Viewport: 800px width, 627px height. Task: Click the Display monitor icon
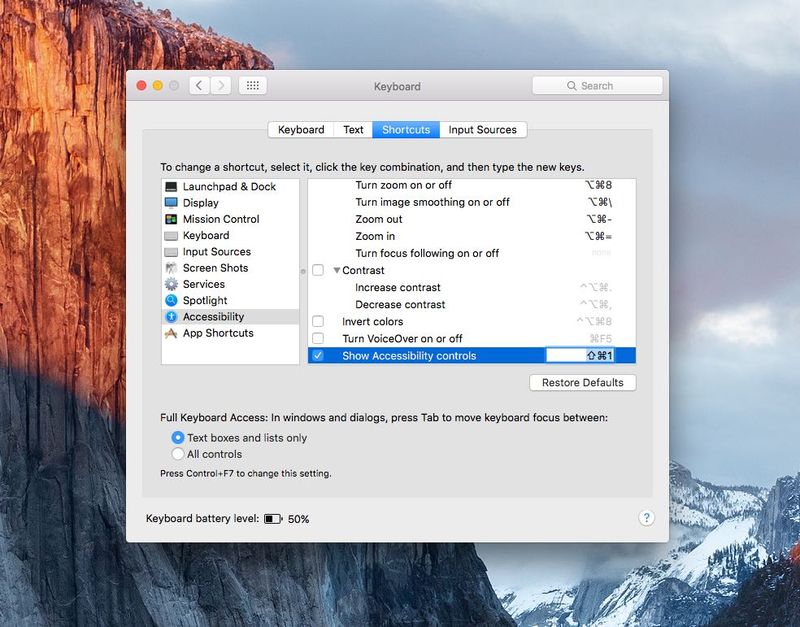pos(171,203)
